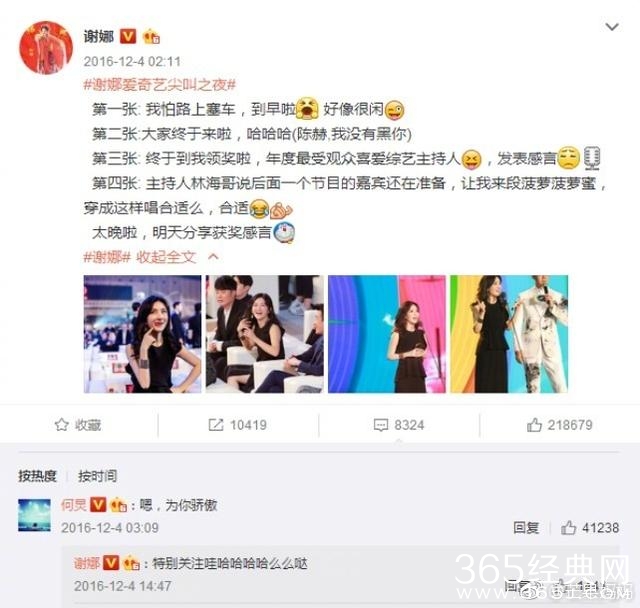Open the #谢娜爱奇艺尖叫之夜# hashtag link

tap(160, 85)
